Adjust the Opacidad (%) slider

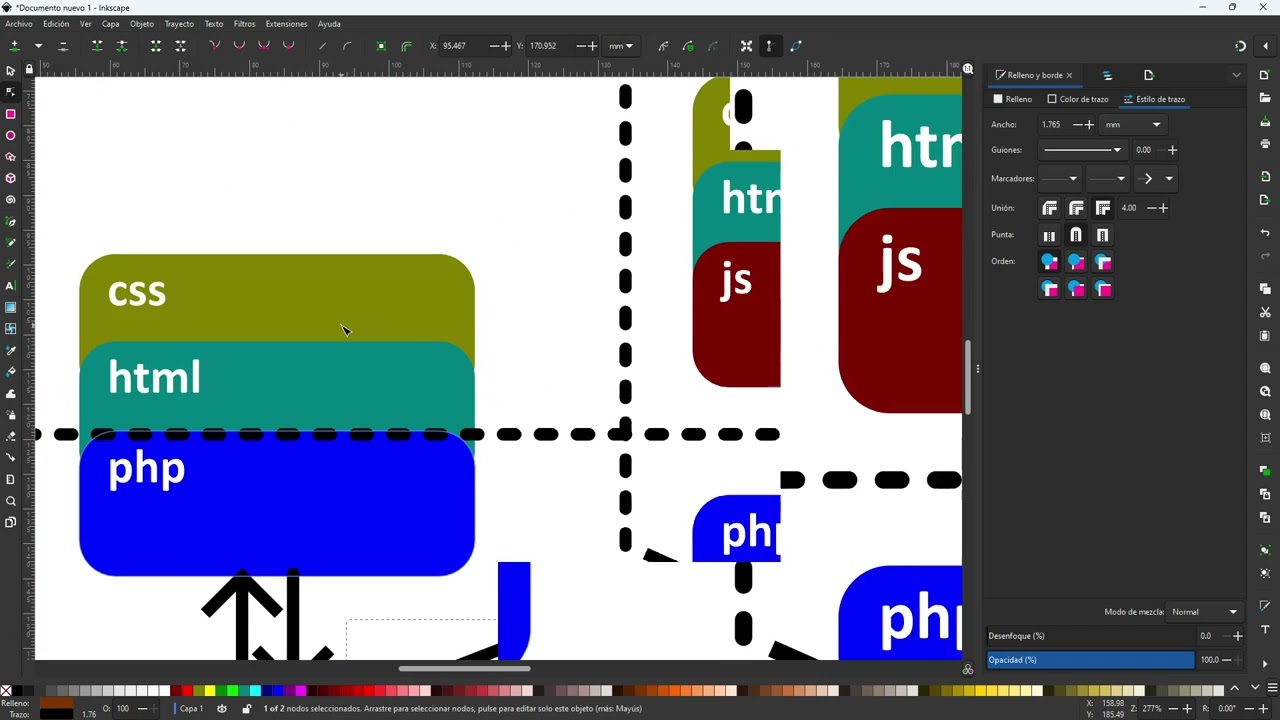[1091, 660]
